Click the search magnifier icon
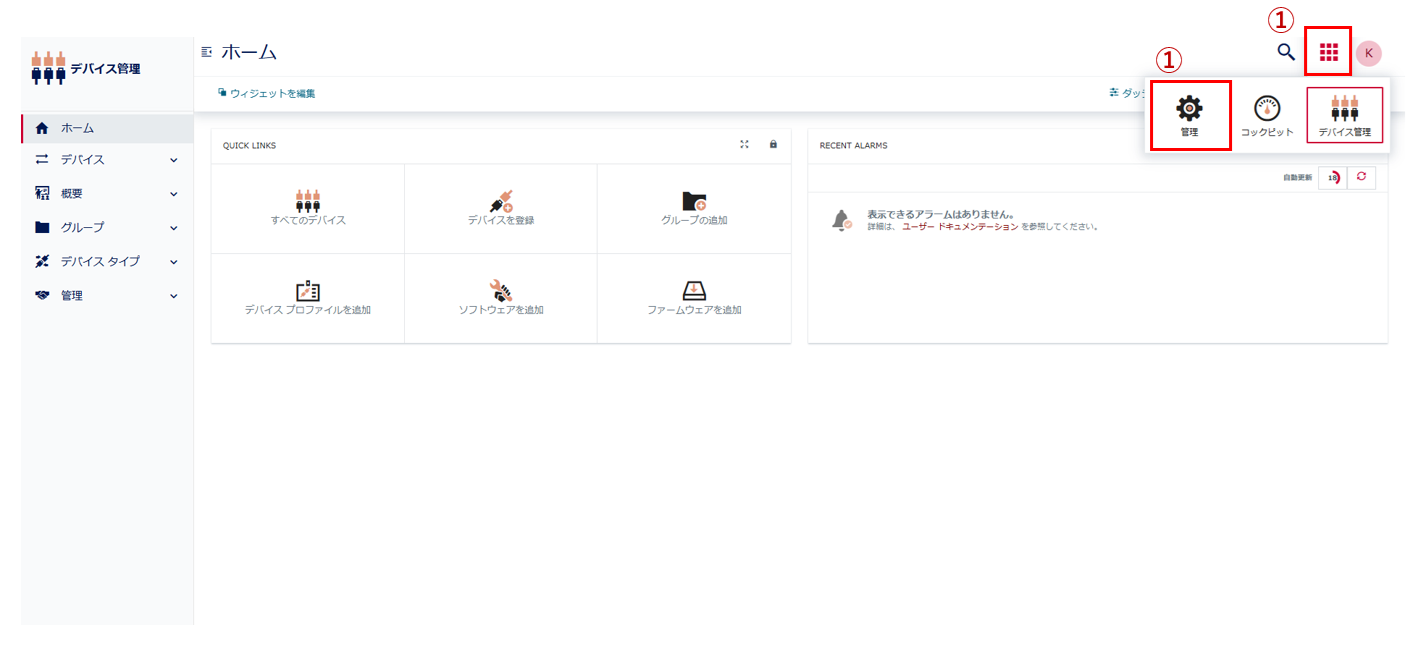Image resolution: width=1413 pixels, height=648 pixels. pyautogui.click(x=1286, y=52)
